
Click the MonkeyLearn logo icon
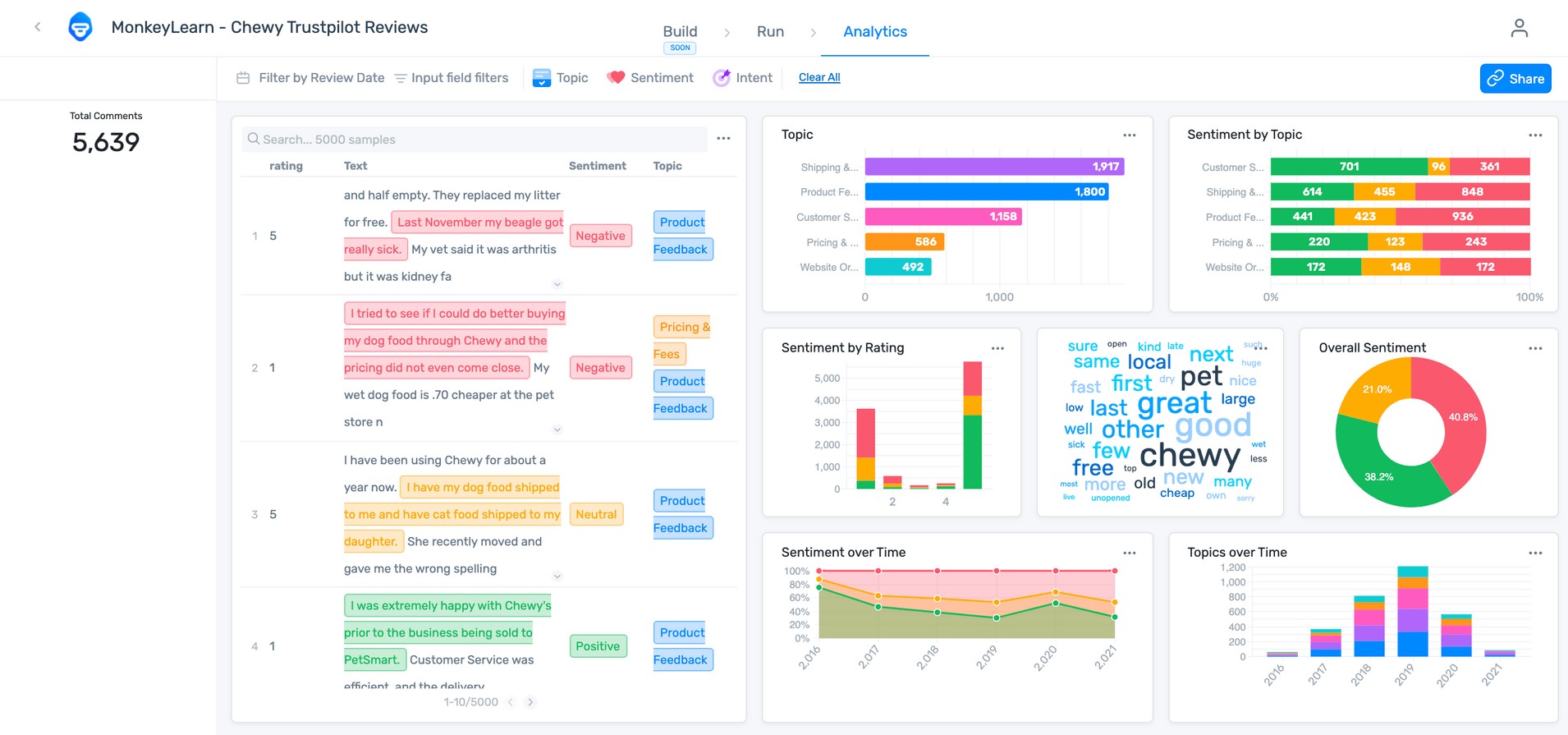[80, 27]
